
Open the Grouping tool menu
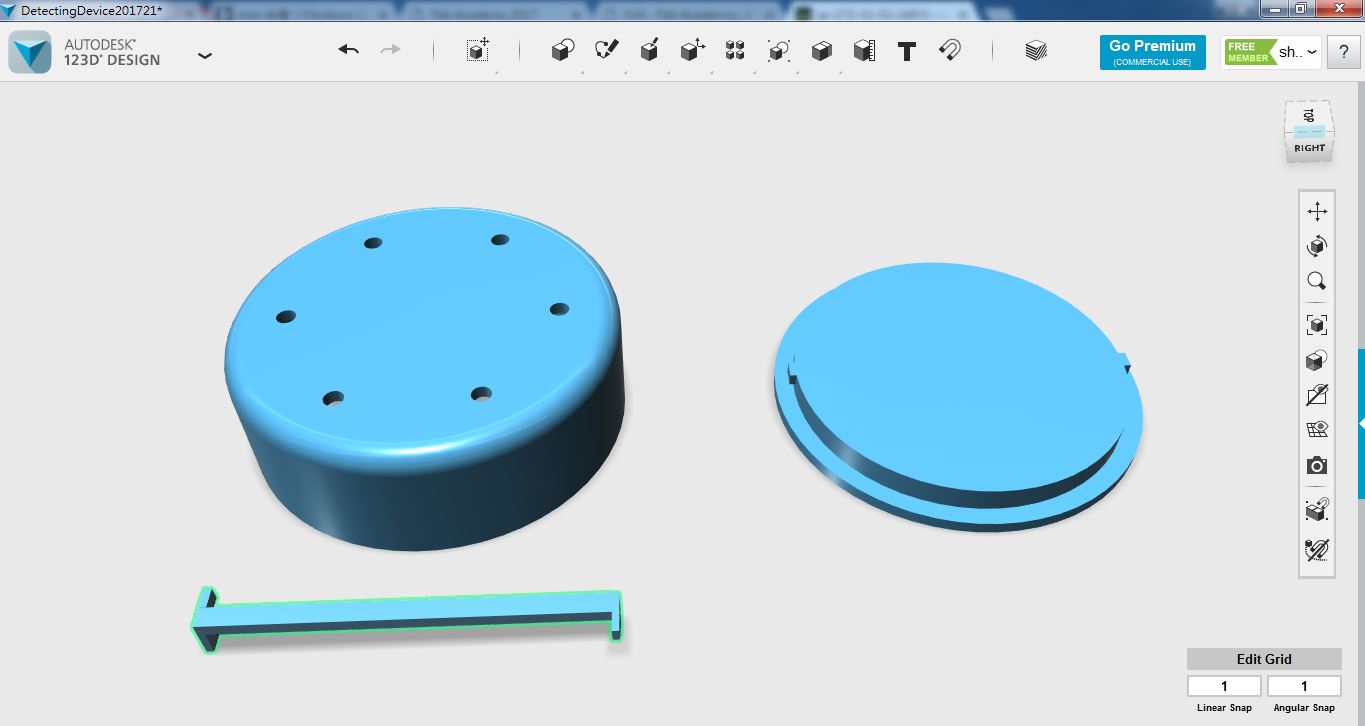(779, 50)
